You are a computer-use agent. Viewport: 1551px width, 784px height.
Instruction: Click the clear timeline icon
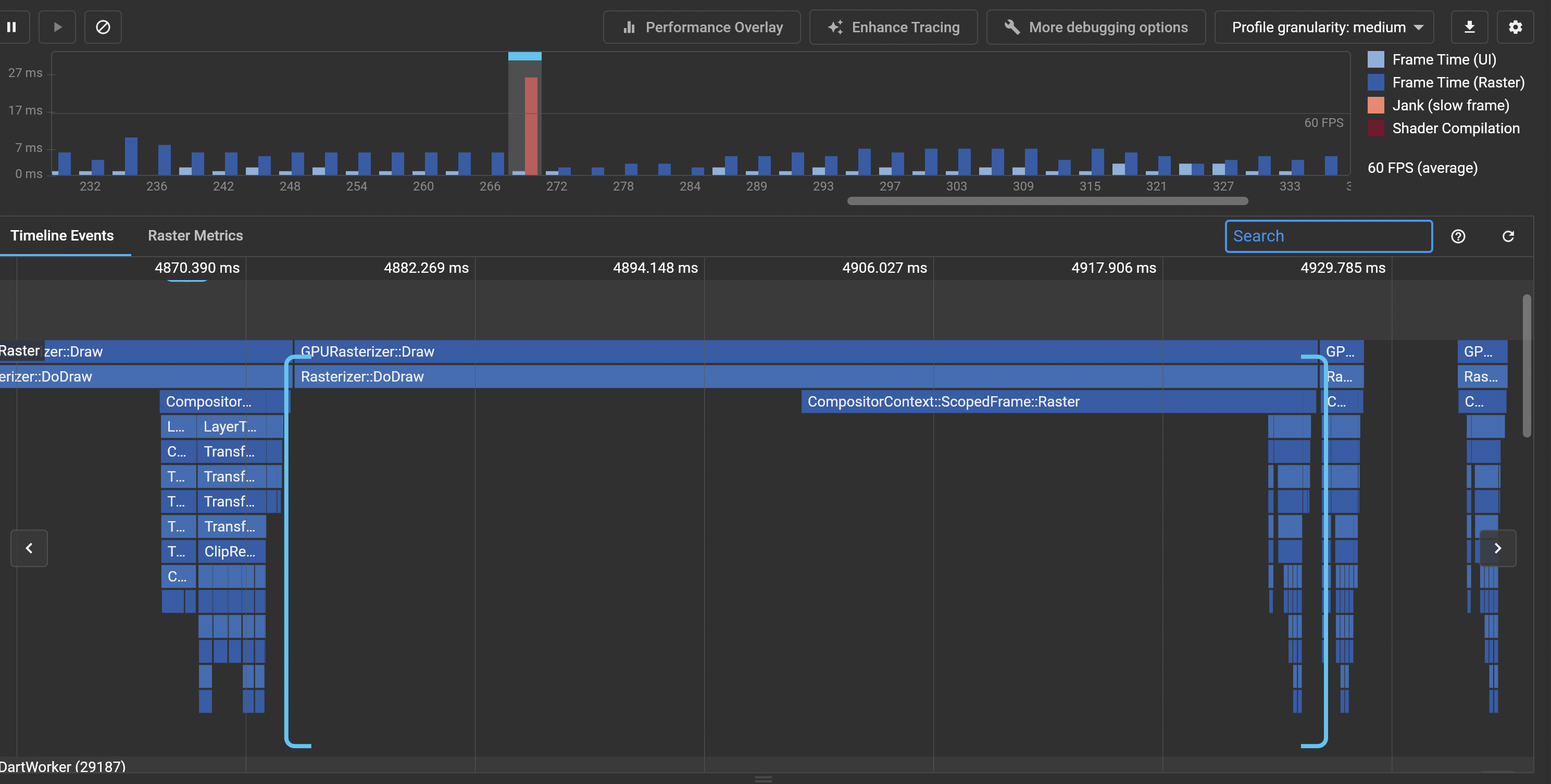(x=103, y=27)
